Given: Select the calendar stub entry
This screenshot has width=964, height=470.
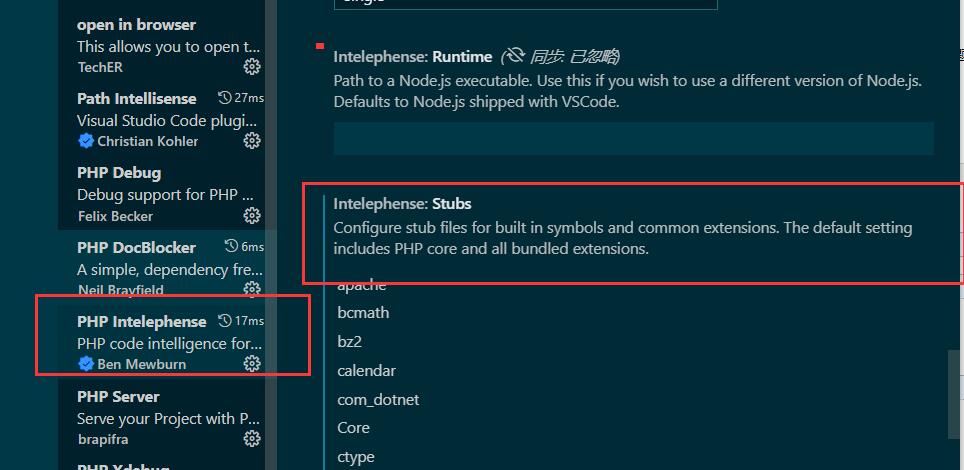Looking at the screenshot, I should [x=366, y=371].
